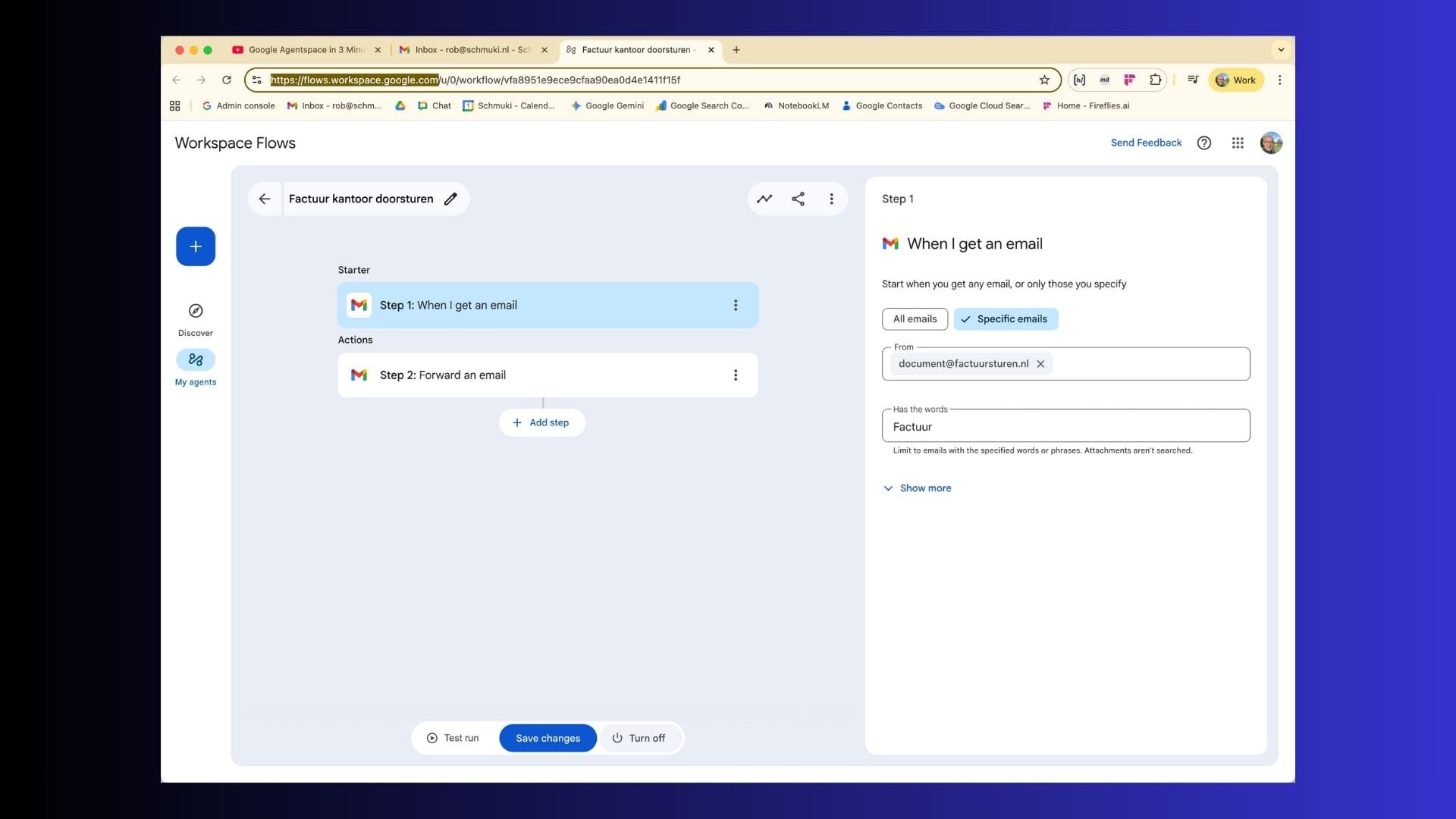Click the blue plus create button
The image size is (1456, 819).
196,246
